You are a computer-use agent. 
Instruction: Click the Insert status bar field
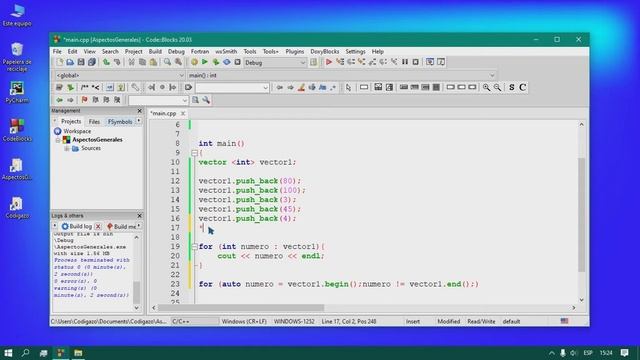413,322
